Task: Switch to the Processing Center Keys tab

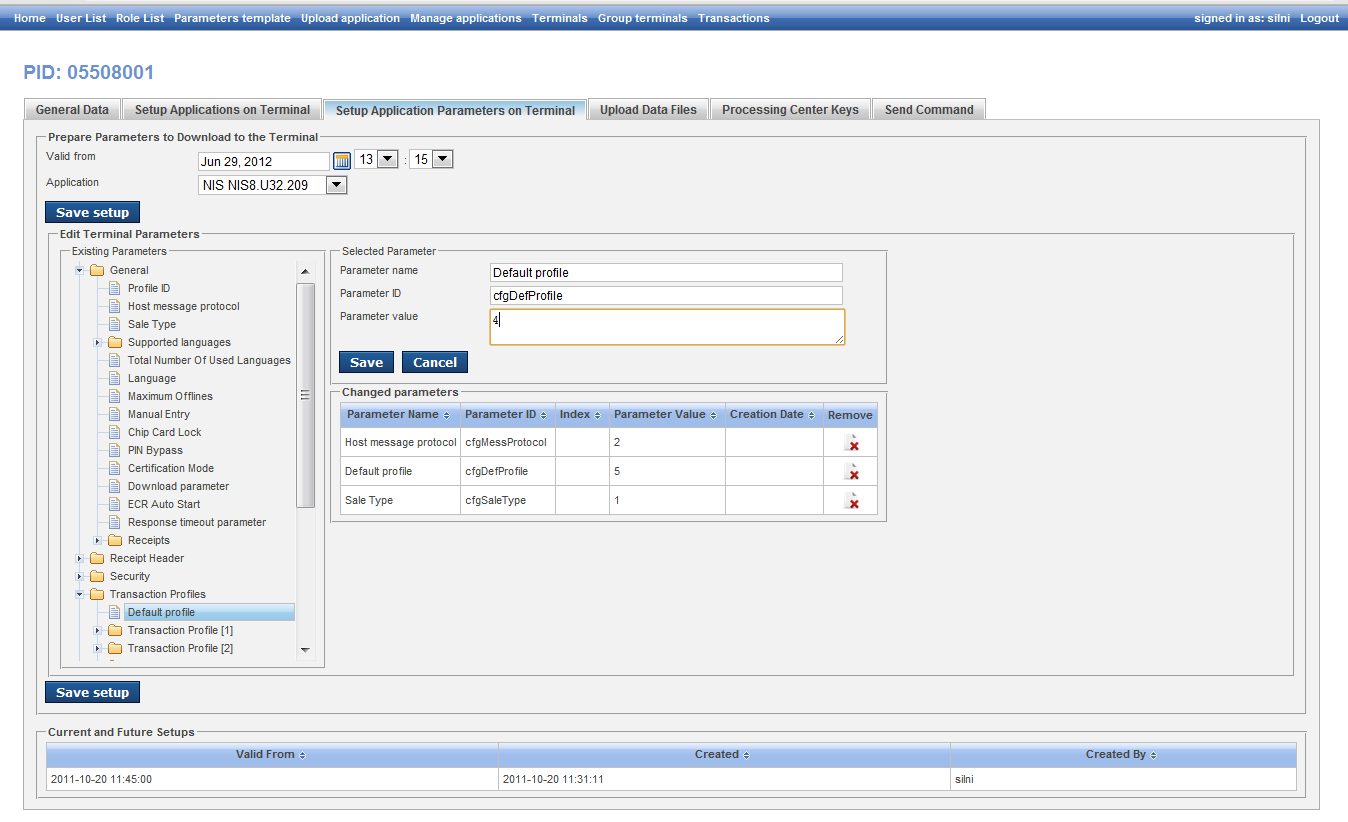Action: pyautogui.click(x=790, y=110)
